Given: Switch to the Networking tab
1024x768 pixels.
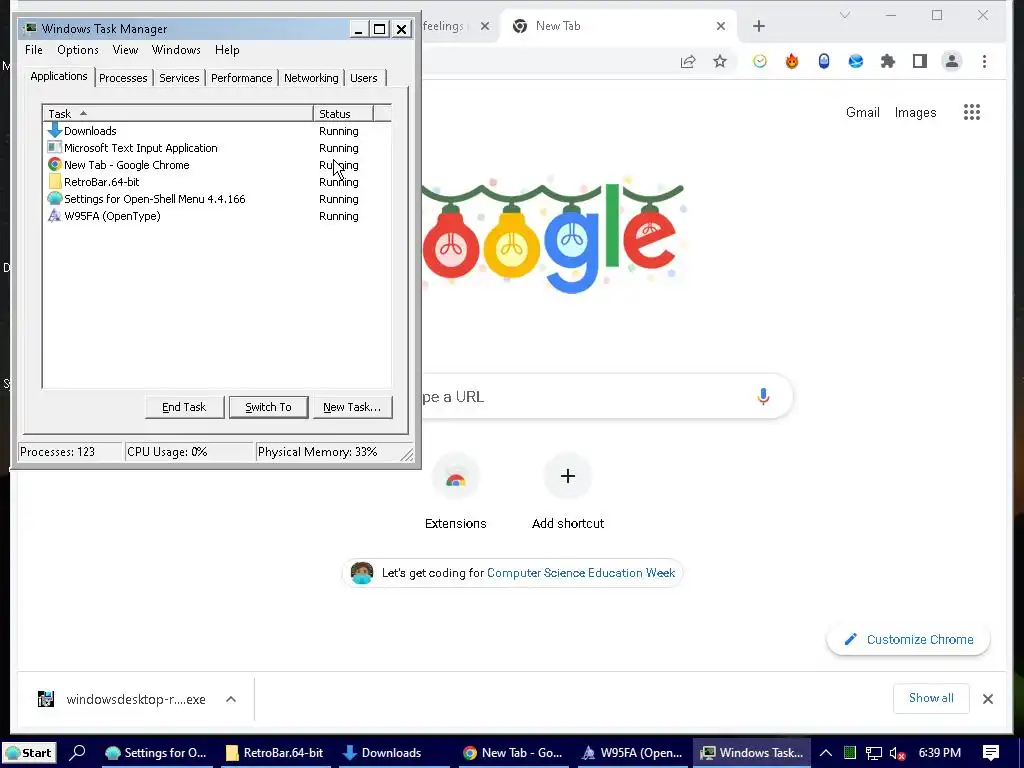Looking at the screenshot, I should click(312, 78).
